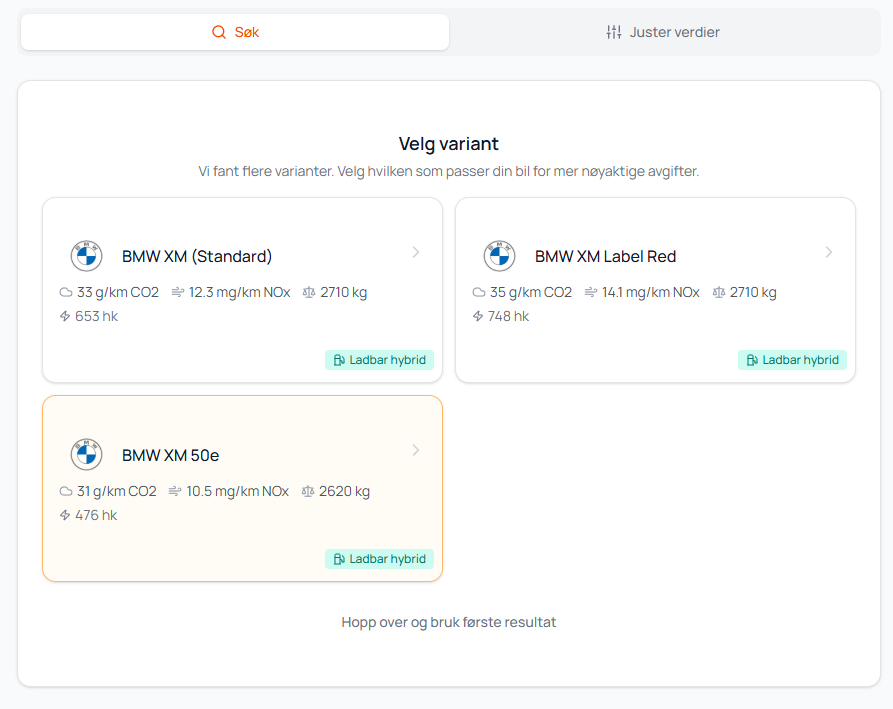The height and width of the screenshot is (709, 893).
Task: Click the NOx wind icon on XM Label Red
Action: (x=591, y=293)
